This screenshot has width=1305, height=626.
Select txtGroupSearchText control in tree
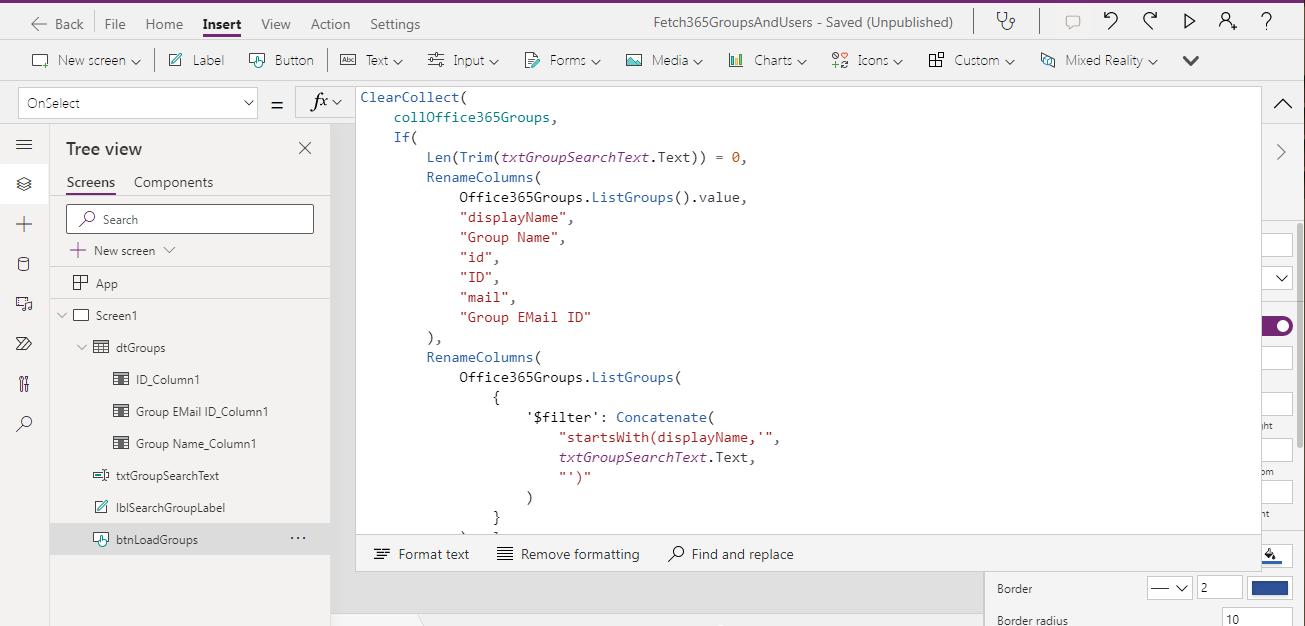[190, 475]
